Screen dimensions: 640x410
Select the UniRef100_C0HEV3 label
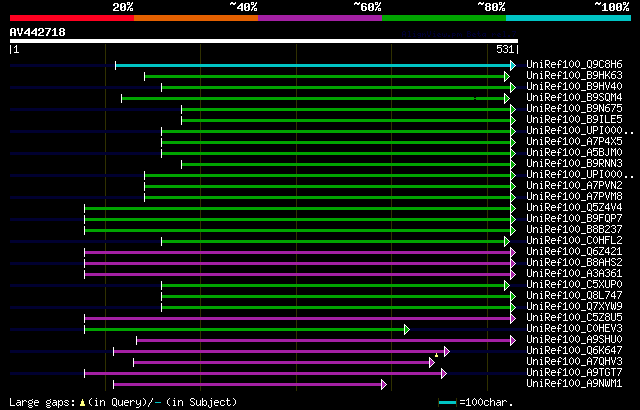click(574, 329)
